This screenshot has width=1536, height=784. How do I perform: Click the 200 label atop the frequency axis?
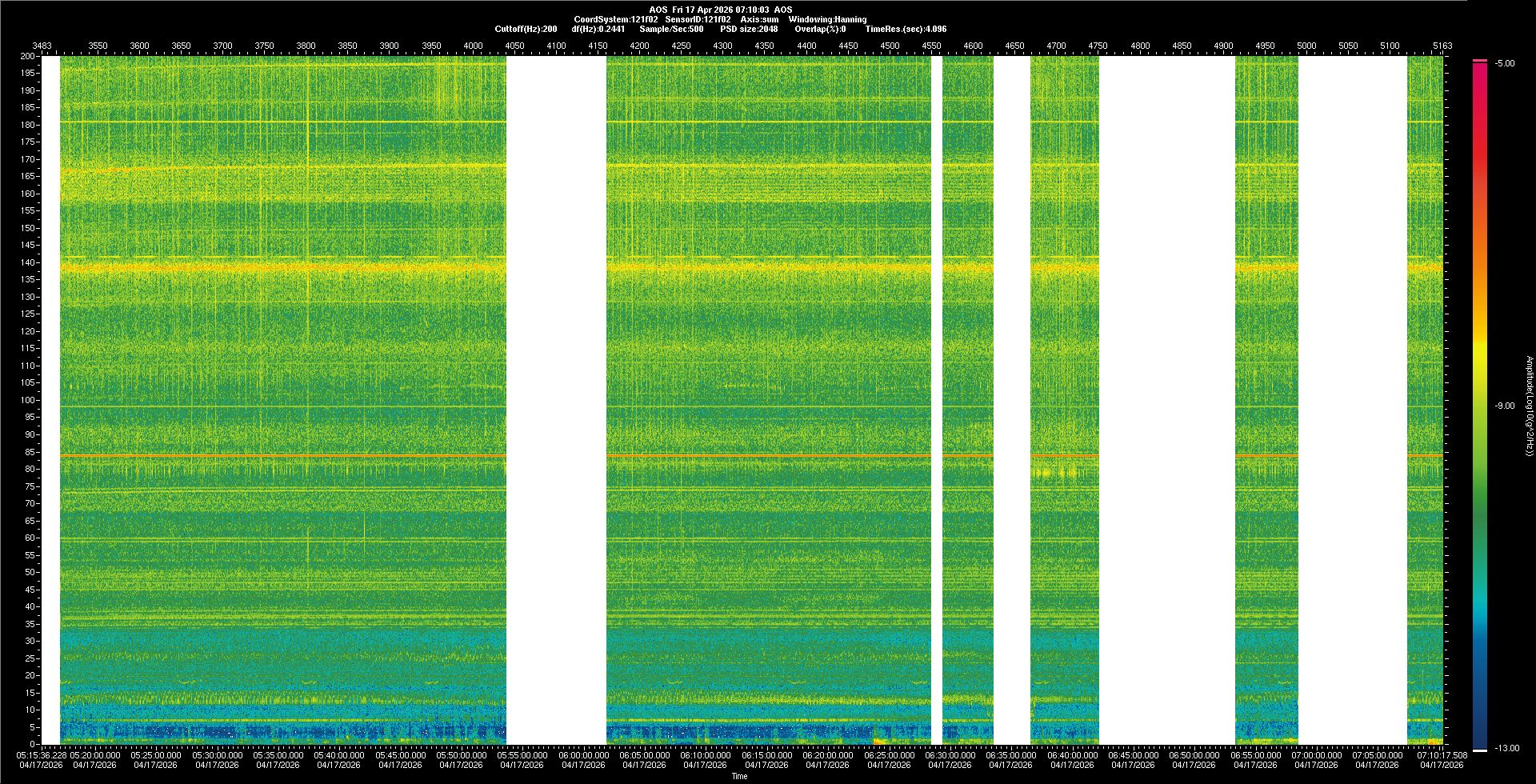(x=28, y=56)
